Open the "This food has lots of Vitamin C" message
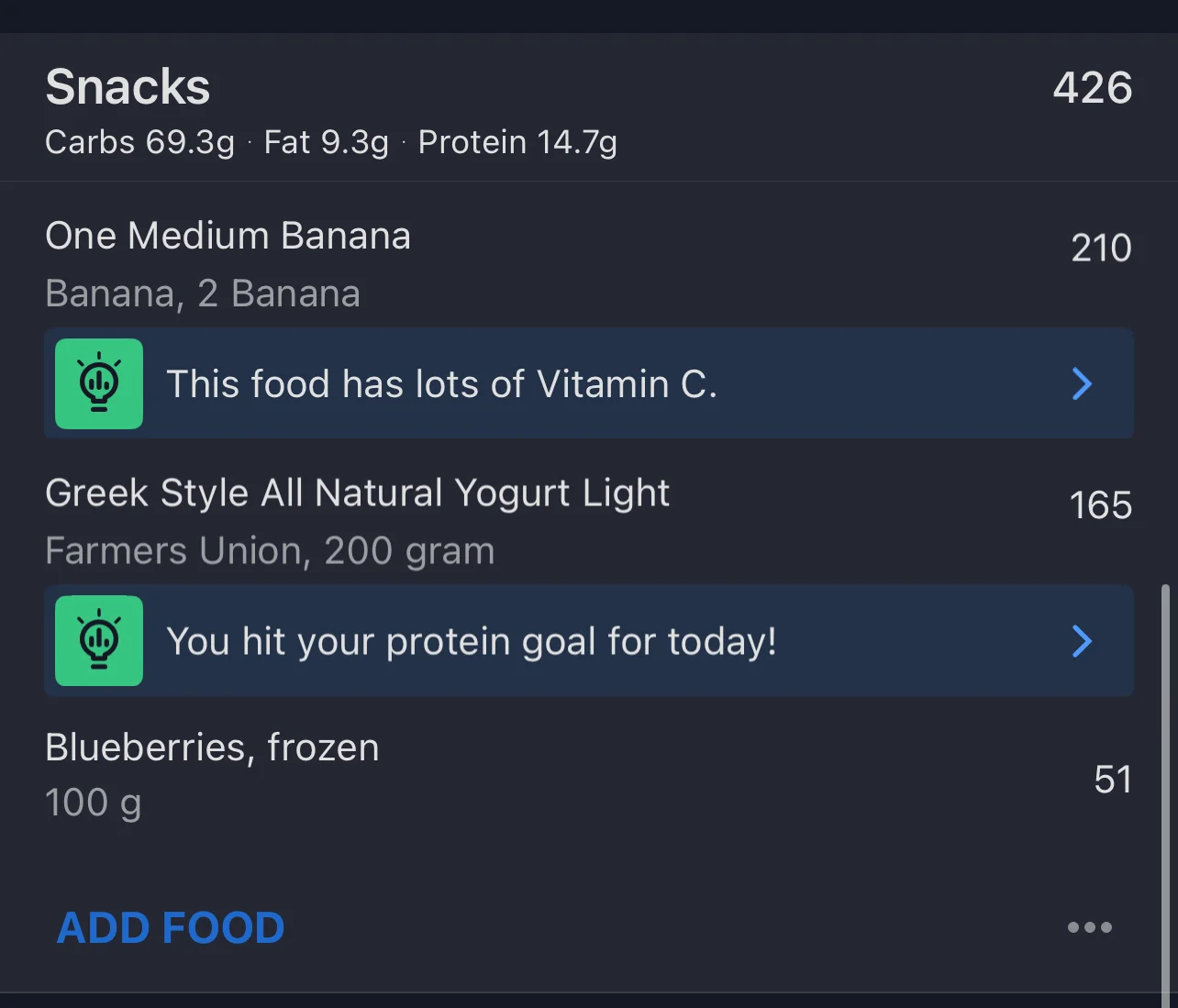This screenshot has width=1178, height=1008. [x=440, y=383]
